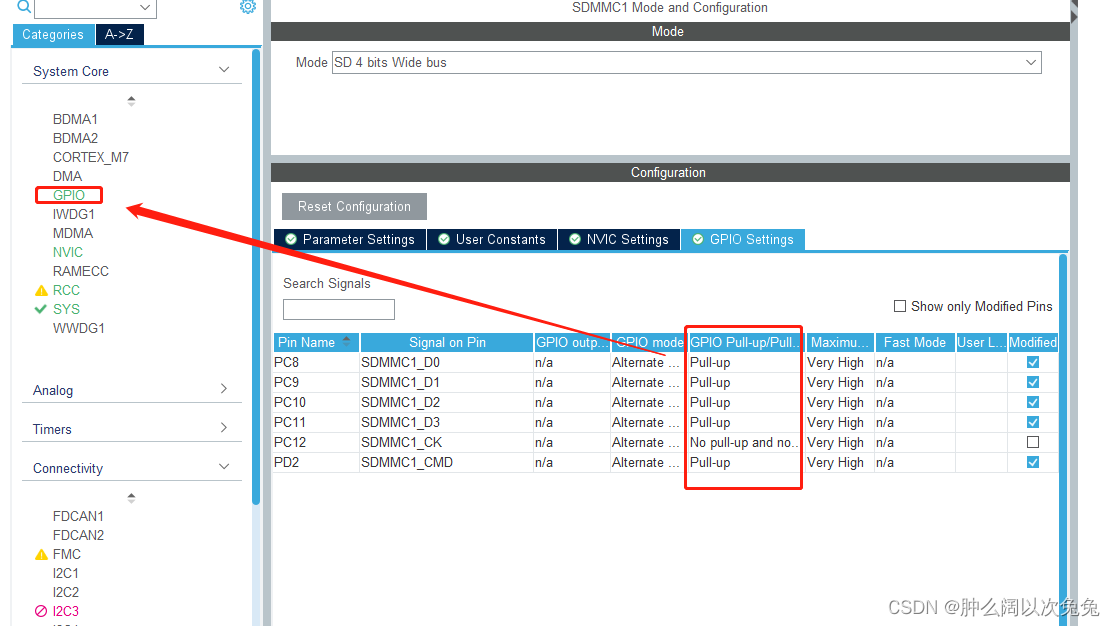Open the Parameter Settings tab
Screen dimensions: 1115x626
click(350, 240)
